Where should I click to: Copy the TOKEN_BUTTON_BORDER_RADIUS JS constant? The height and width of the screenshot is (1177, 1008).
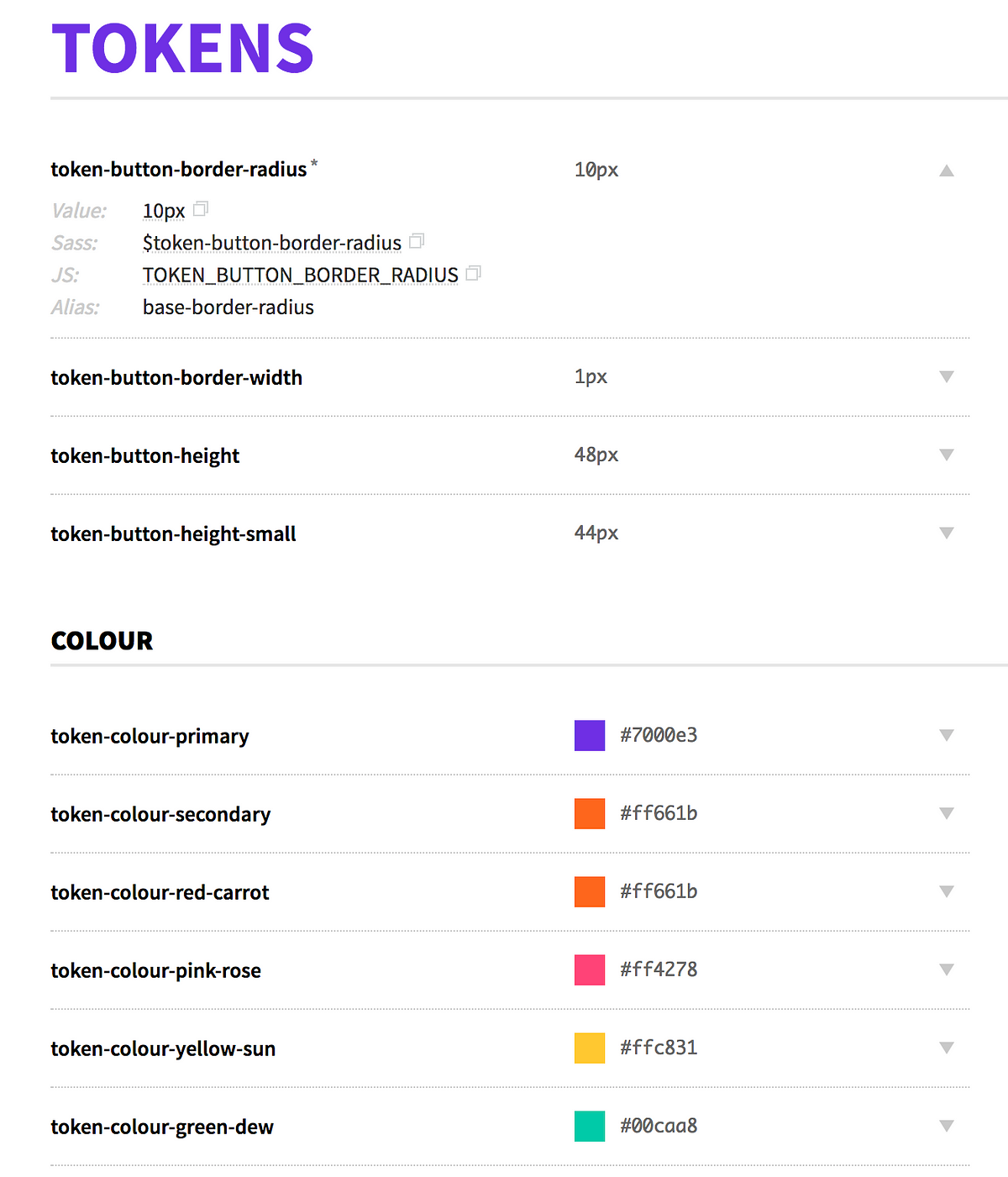coord(473,273)
